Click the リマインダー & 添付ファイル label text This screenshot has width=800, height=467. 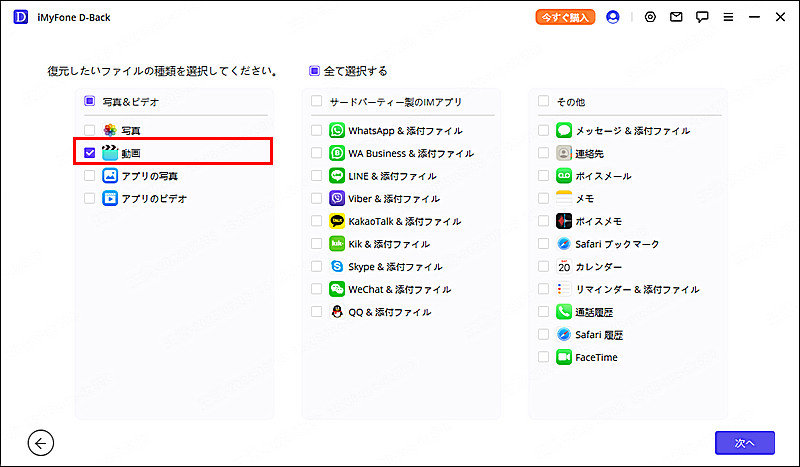point(637,289)
